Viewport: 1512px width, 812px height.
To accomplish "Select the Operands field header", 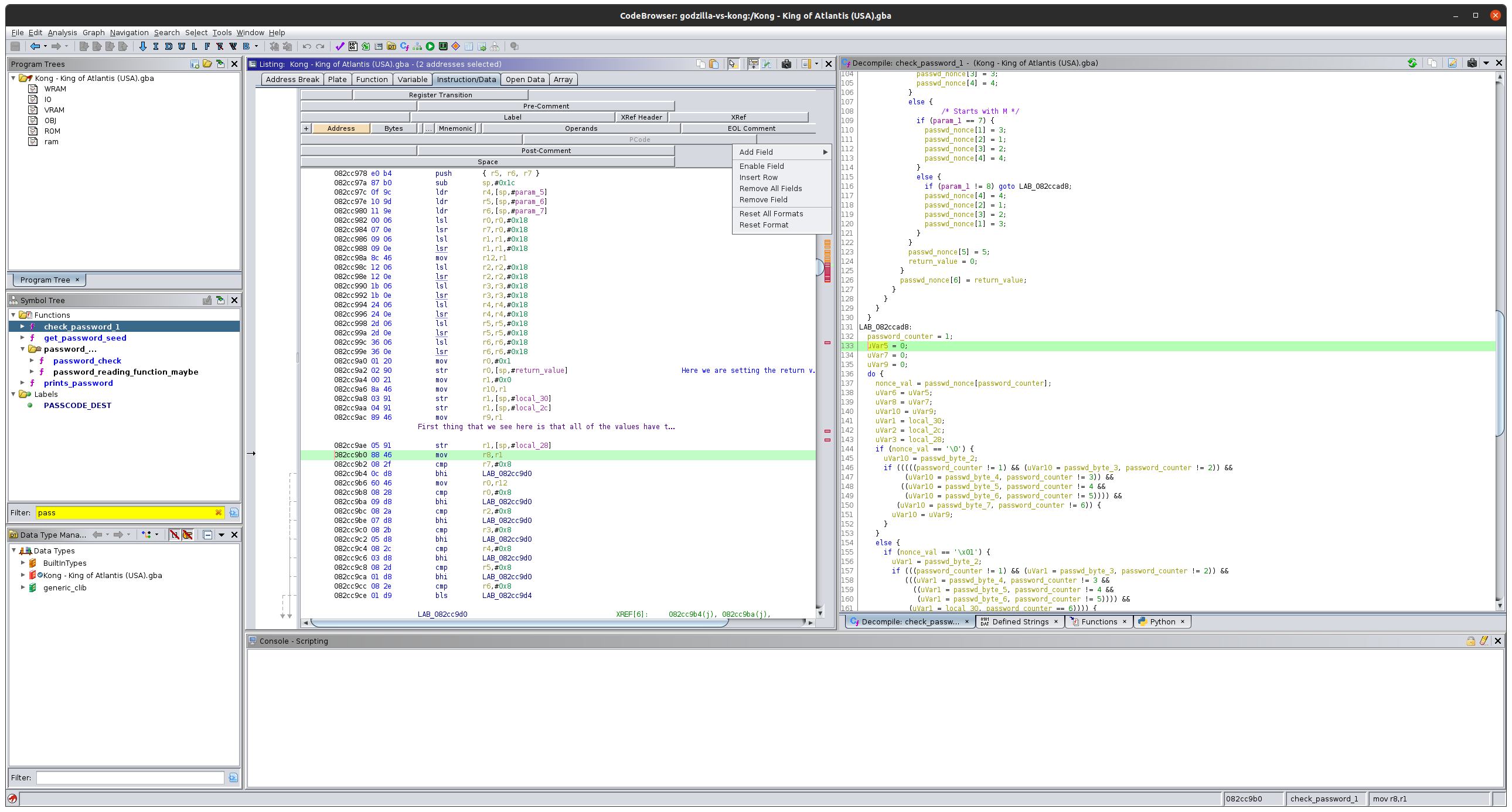I will (x=581, y=128).
